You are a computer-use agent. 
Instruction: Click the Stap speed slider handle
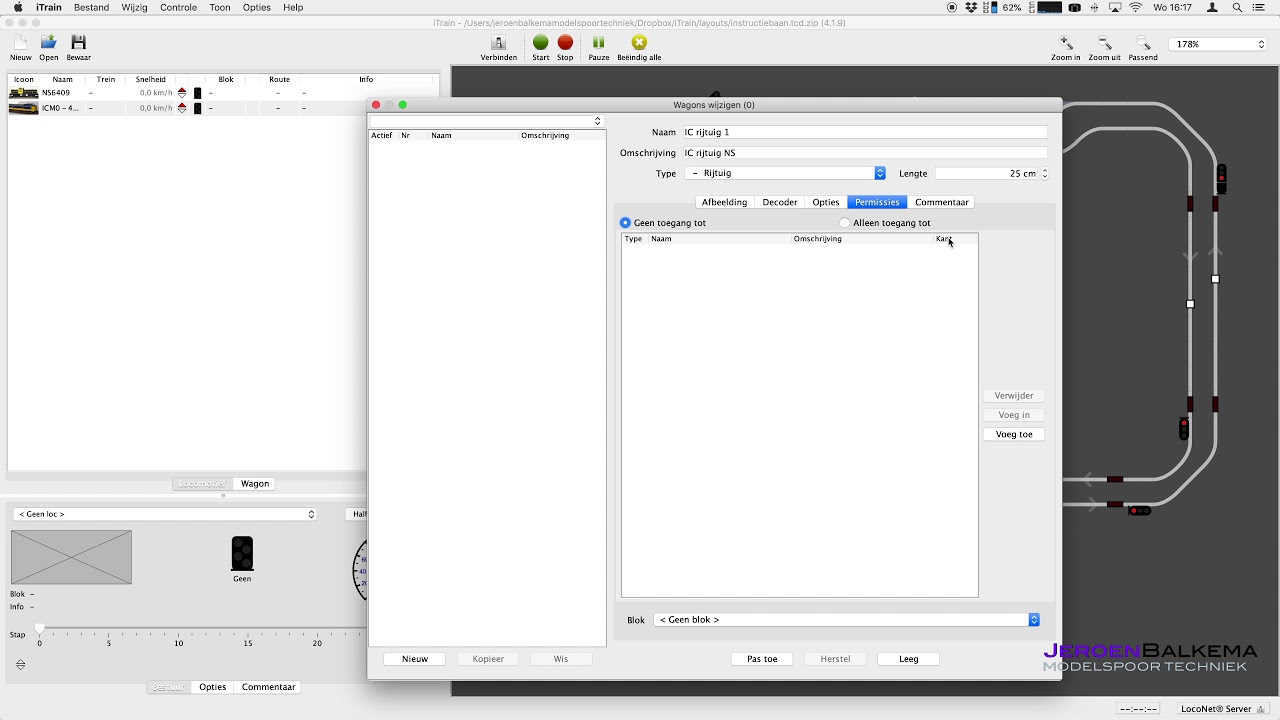click(40, 628)
